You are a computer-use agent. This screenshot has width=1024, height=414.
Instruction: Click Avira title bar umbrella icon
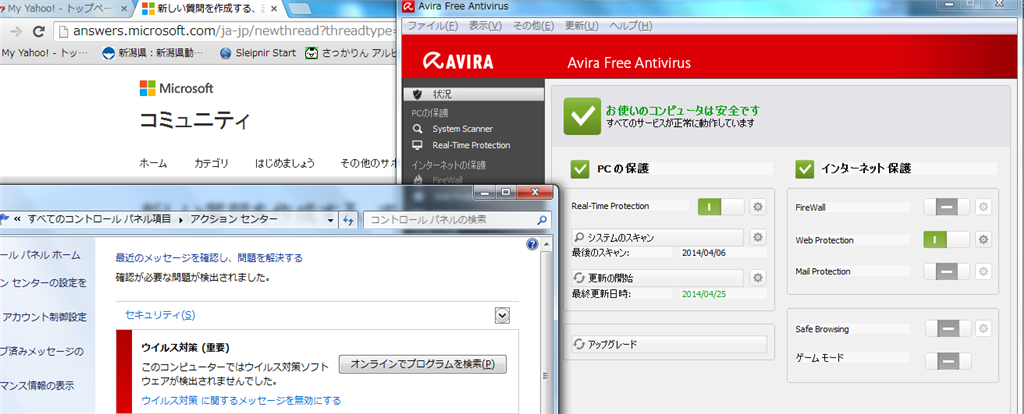[x=409, y=7]
